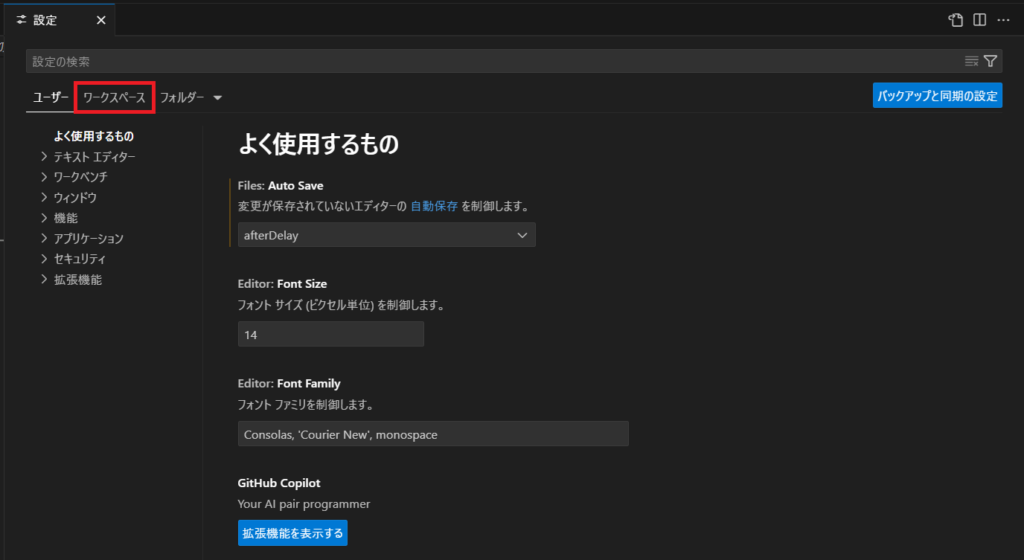Viewport: 1024px width, 560px height.
Task: Close the 設定 editor tab
Action: 100,20
